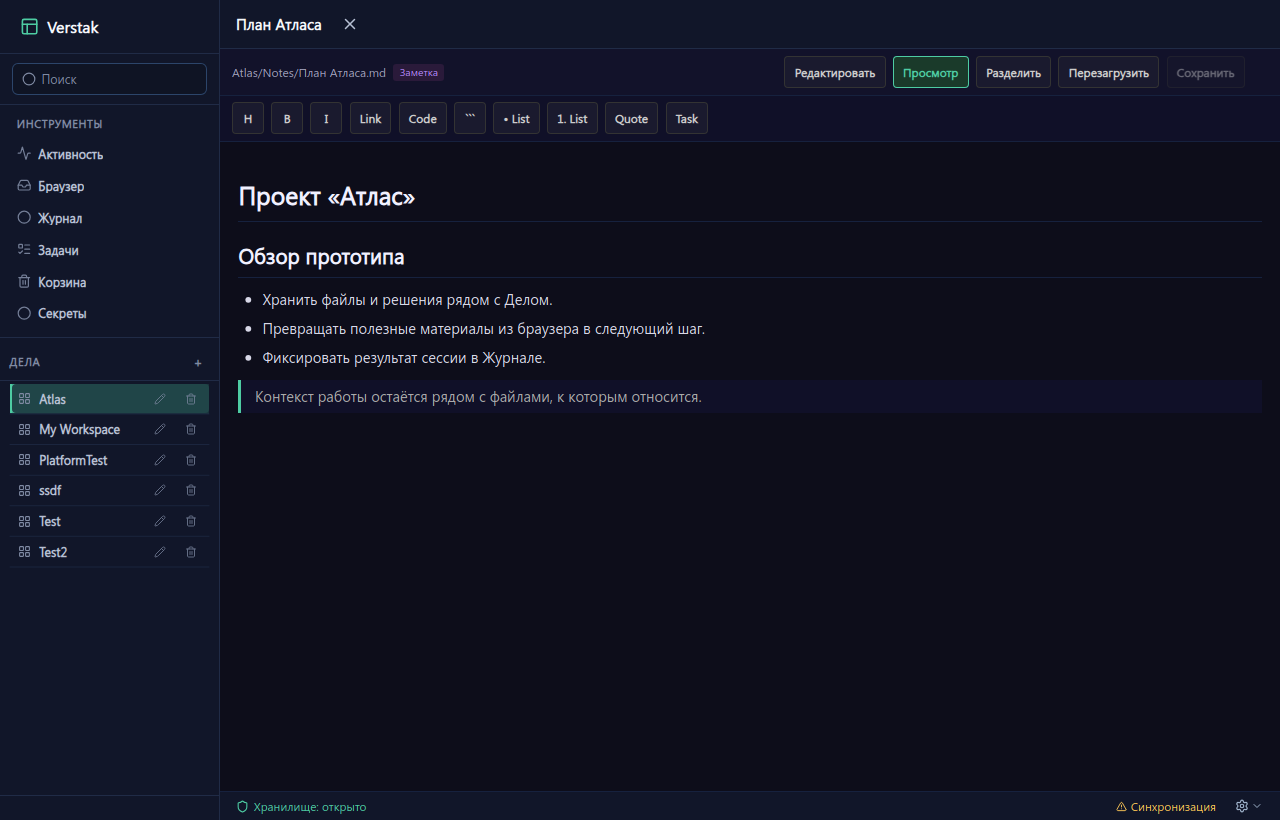The height and width of the screenshot is (820, 1280).
Task: Close the План Атласа tab
Action: coord(350,24)
